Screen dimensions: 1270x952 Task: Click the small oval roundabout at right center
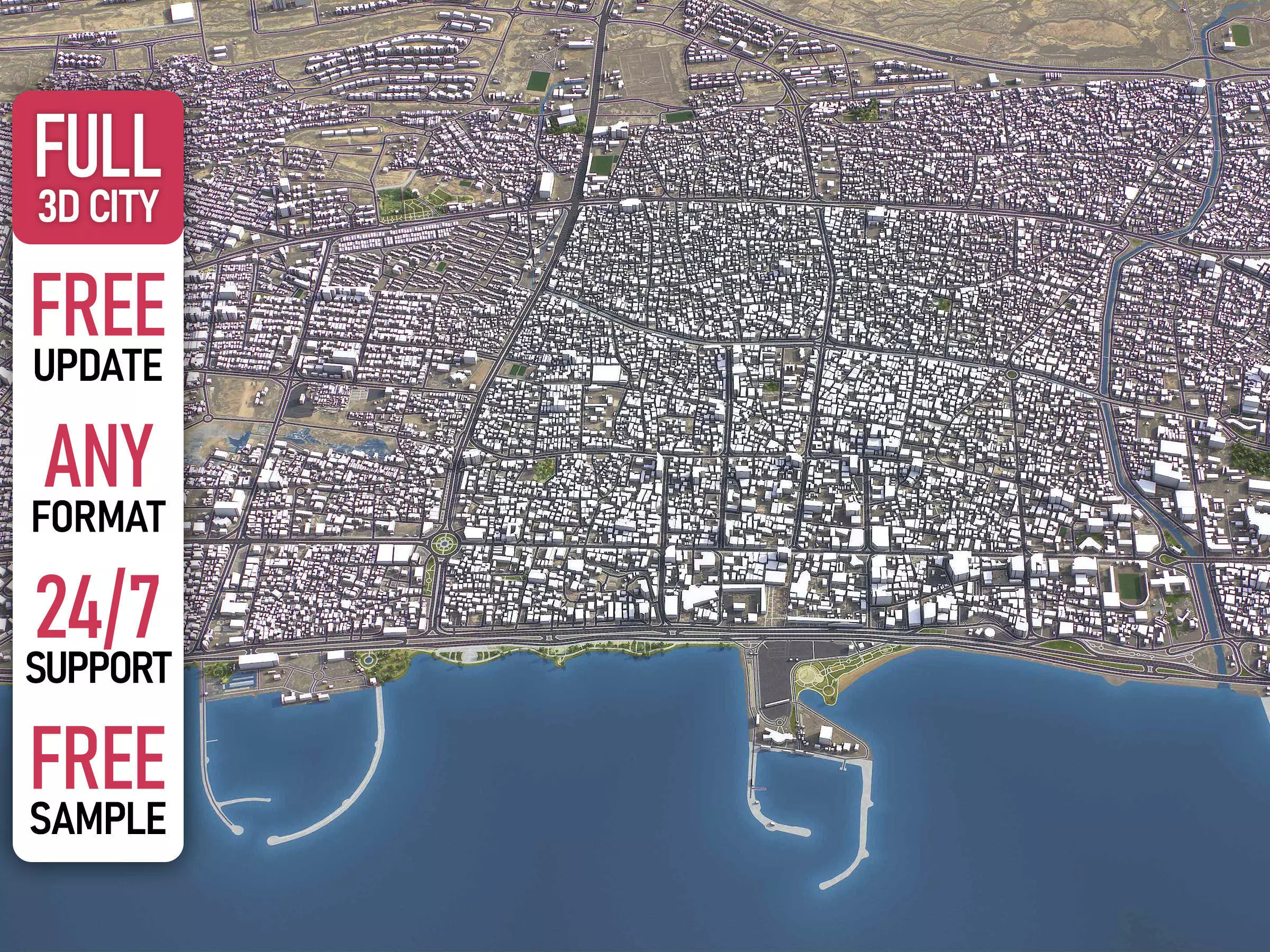click(x=1012, y=374)
